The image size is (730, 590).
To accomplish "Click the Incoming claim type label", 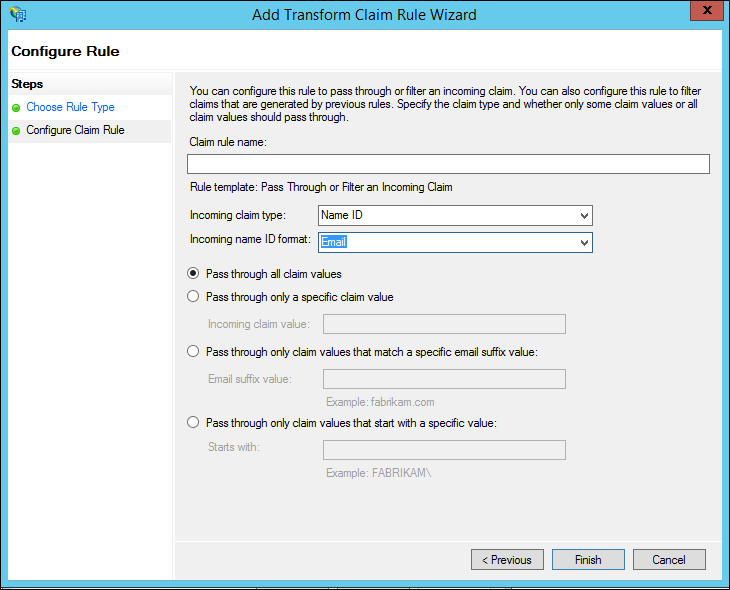I will 238,215.
